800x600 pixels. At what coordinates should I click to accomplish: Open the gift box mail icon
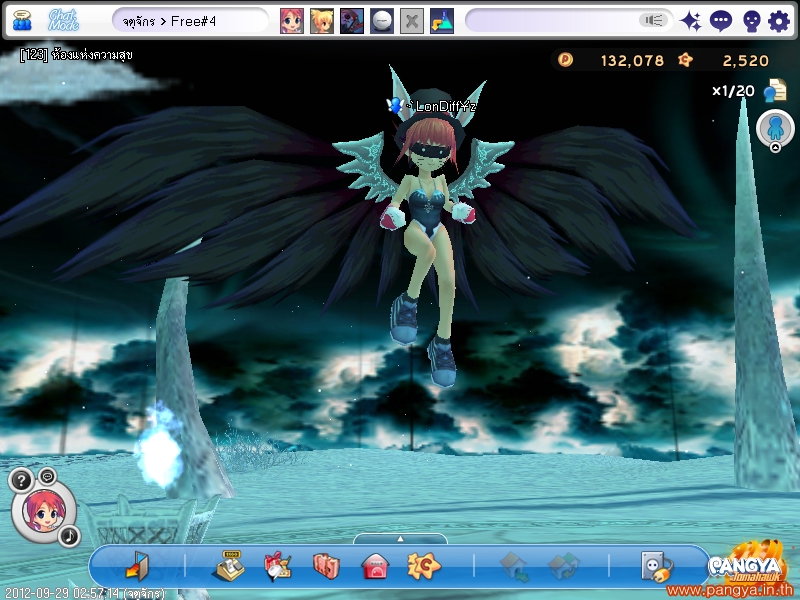(278, 566)
